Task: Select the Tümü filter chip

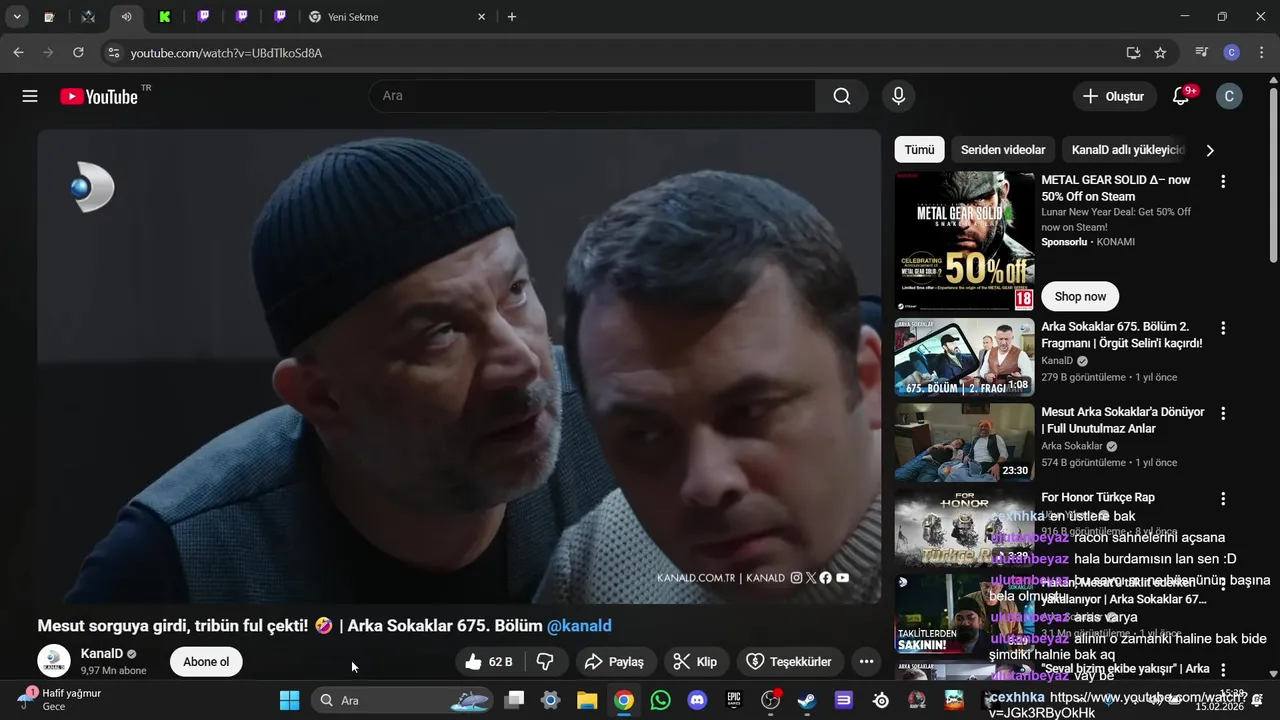Action: click(x=919, y=150)
